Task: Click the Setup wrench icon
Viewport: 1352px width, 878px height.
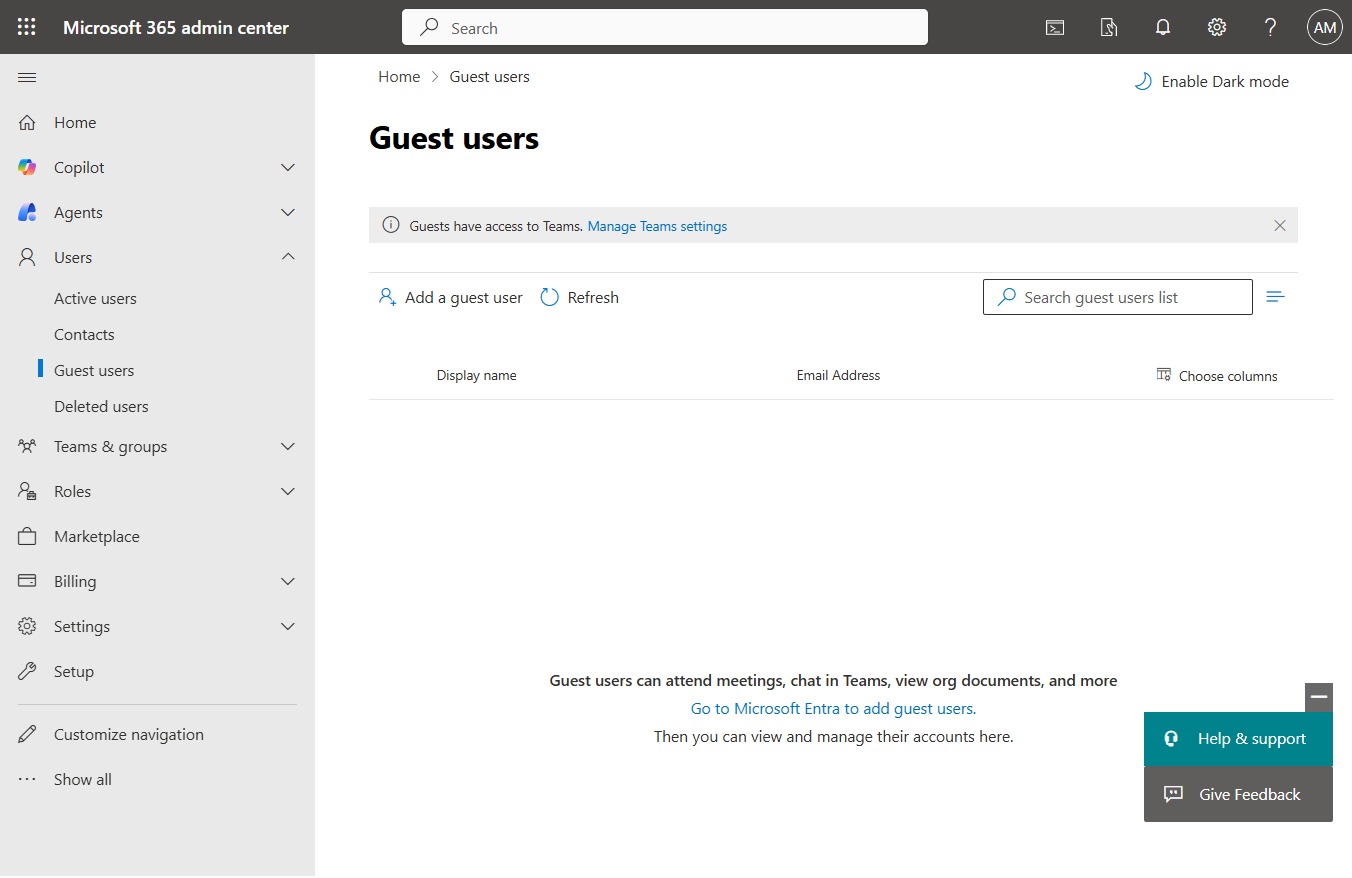Action: 27,672
